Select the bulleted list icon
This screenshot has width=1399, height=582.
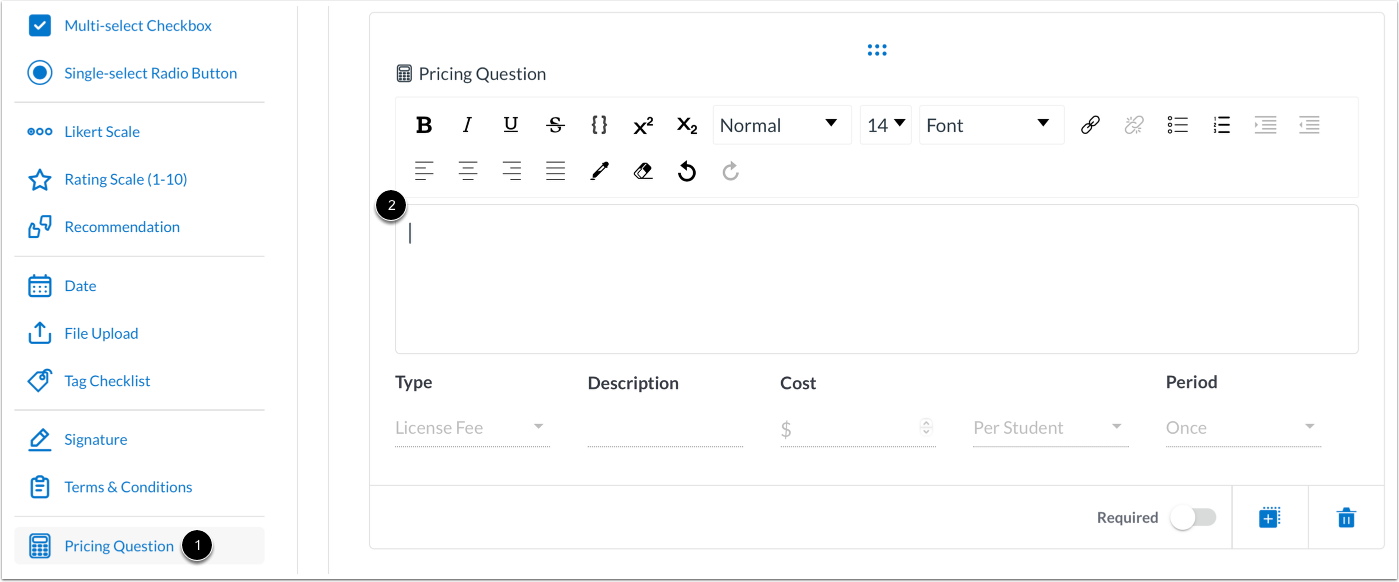tap(1177, 124)
